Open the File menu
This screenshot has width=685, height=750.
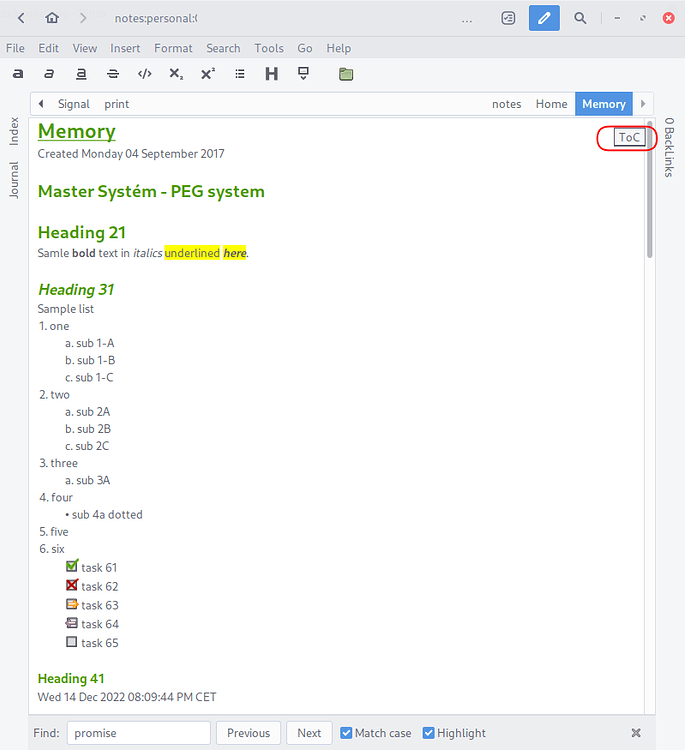[15, 48]
